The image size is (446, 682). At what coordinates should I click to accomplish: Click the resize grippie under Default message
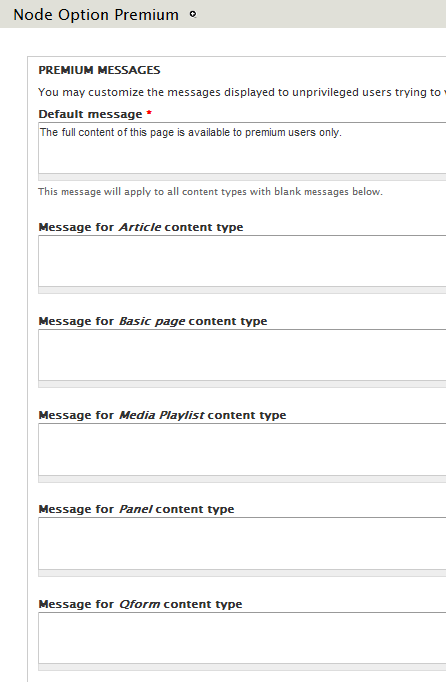point(242,177)
